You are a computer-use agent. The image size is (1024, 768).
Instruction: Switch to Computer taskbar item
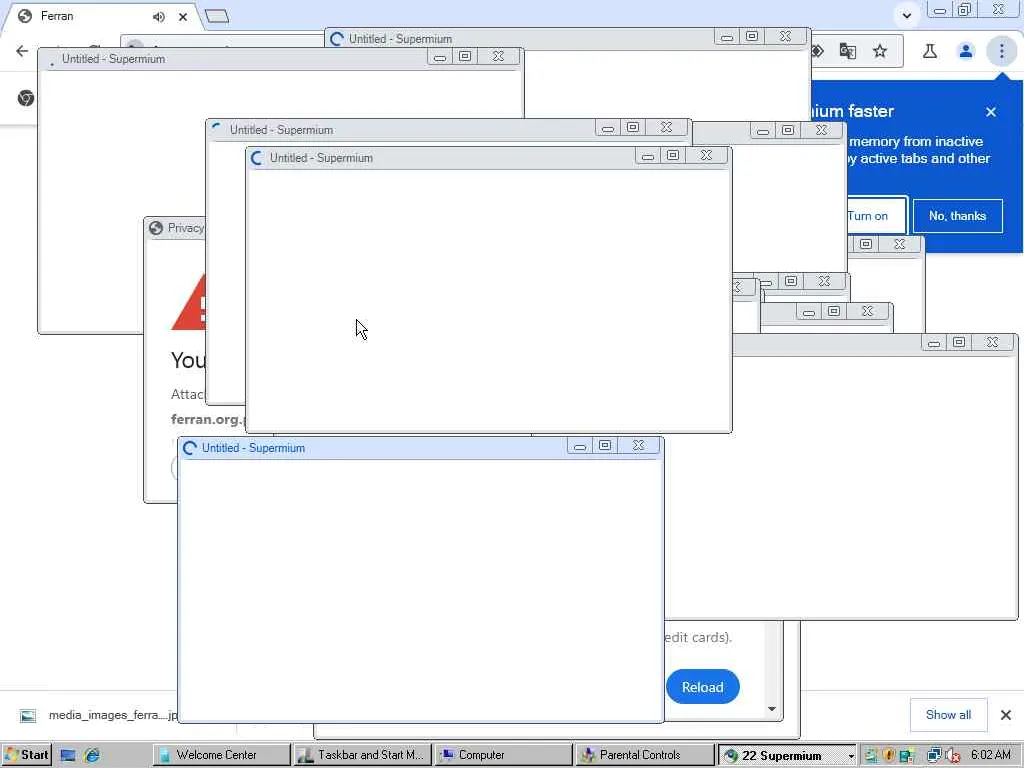pyautogui.click(x=504, y=755)
